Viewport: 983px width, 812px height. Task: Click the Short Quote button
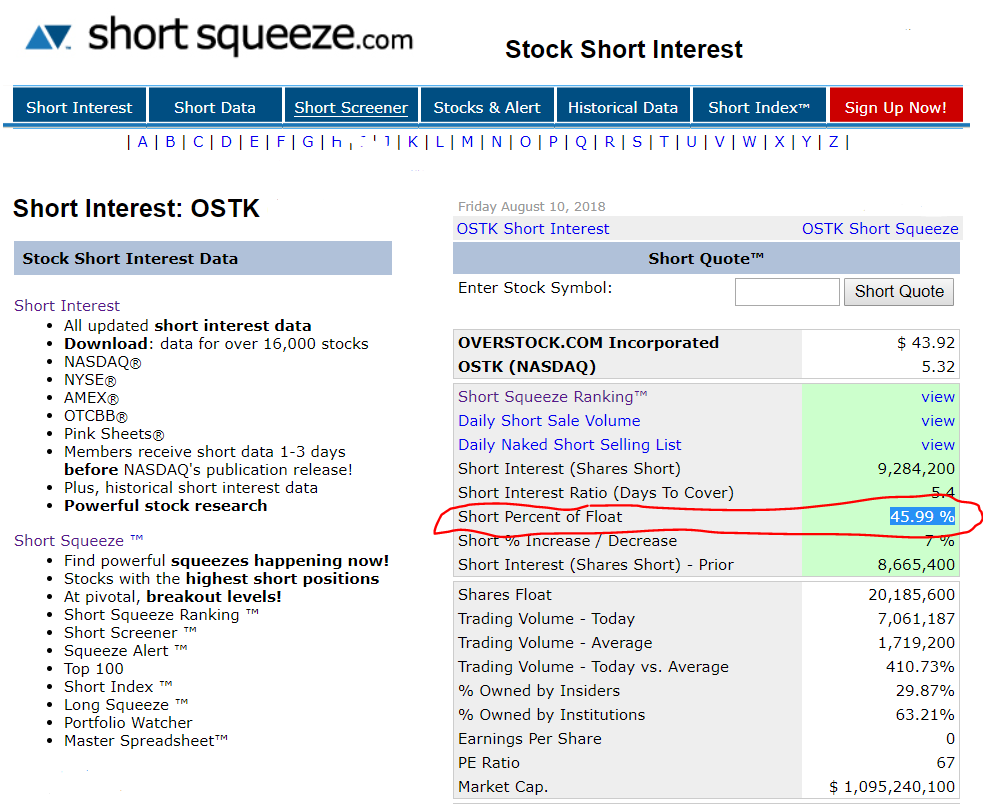point(898,292)
